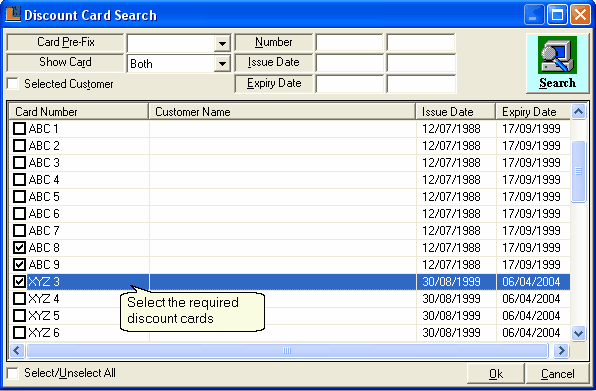Sort by the Issue Date column header

coord(456,112)
